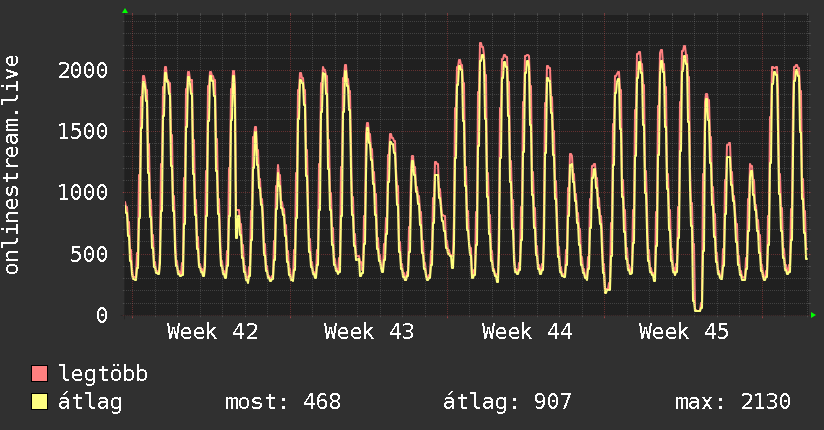Click the yellow átlag legend swatch
824x430 pixels.
40,402
